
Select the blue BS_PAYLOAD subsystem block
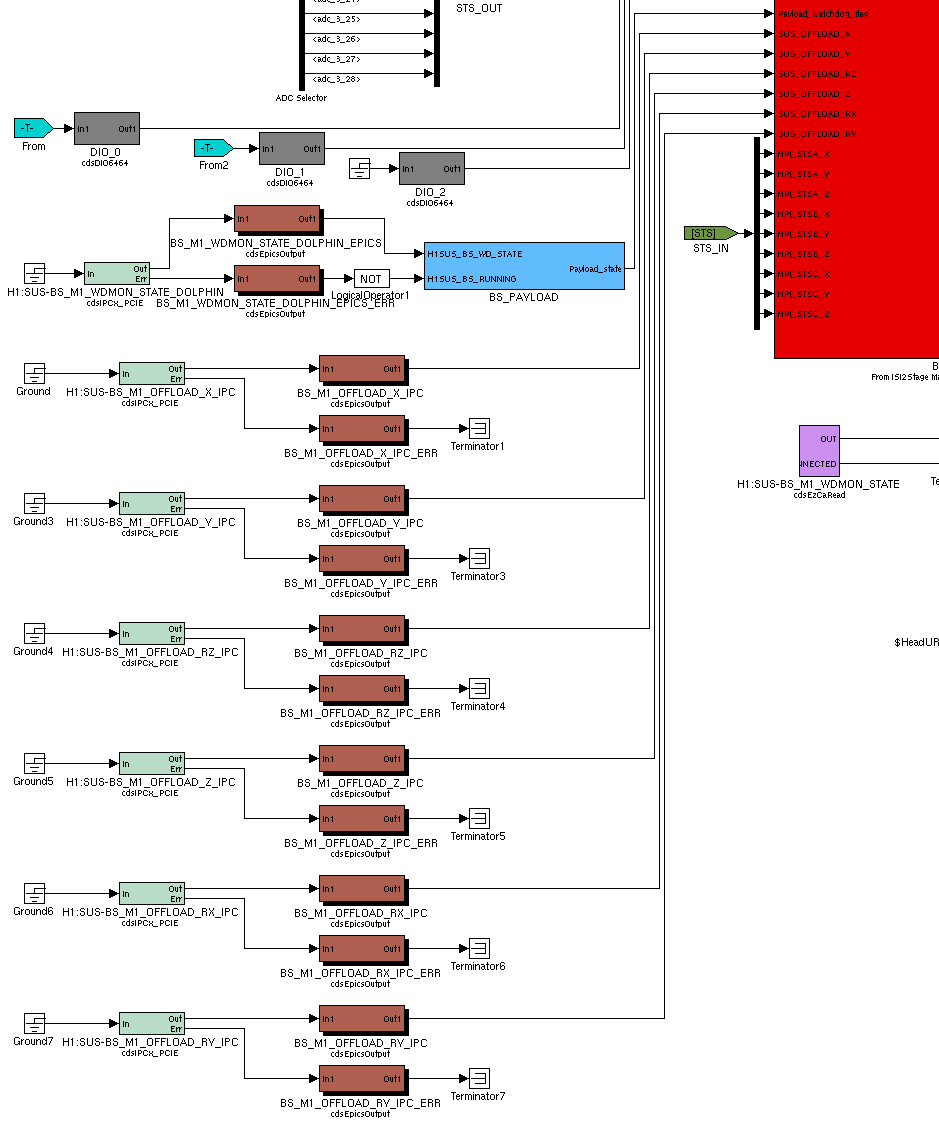(x=524, y=266)
